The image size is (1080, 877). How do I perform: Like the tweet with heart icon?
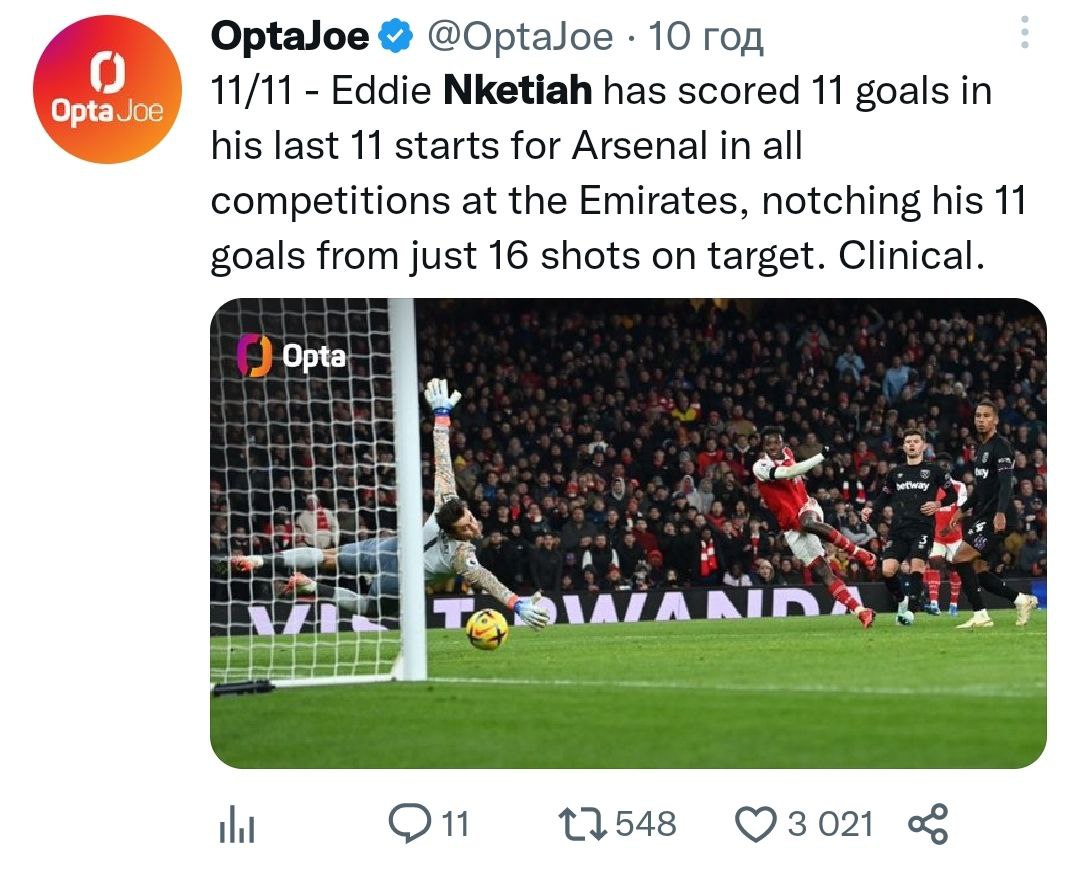(756, 825)
